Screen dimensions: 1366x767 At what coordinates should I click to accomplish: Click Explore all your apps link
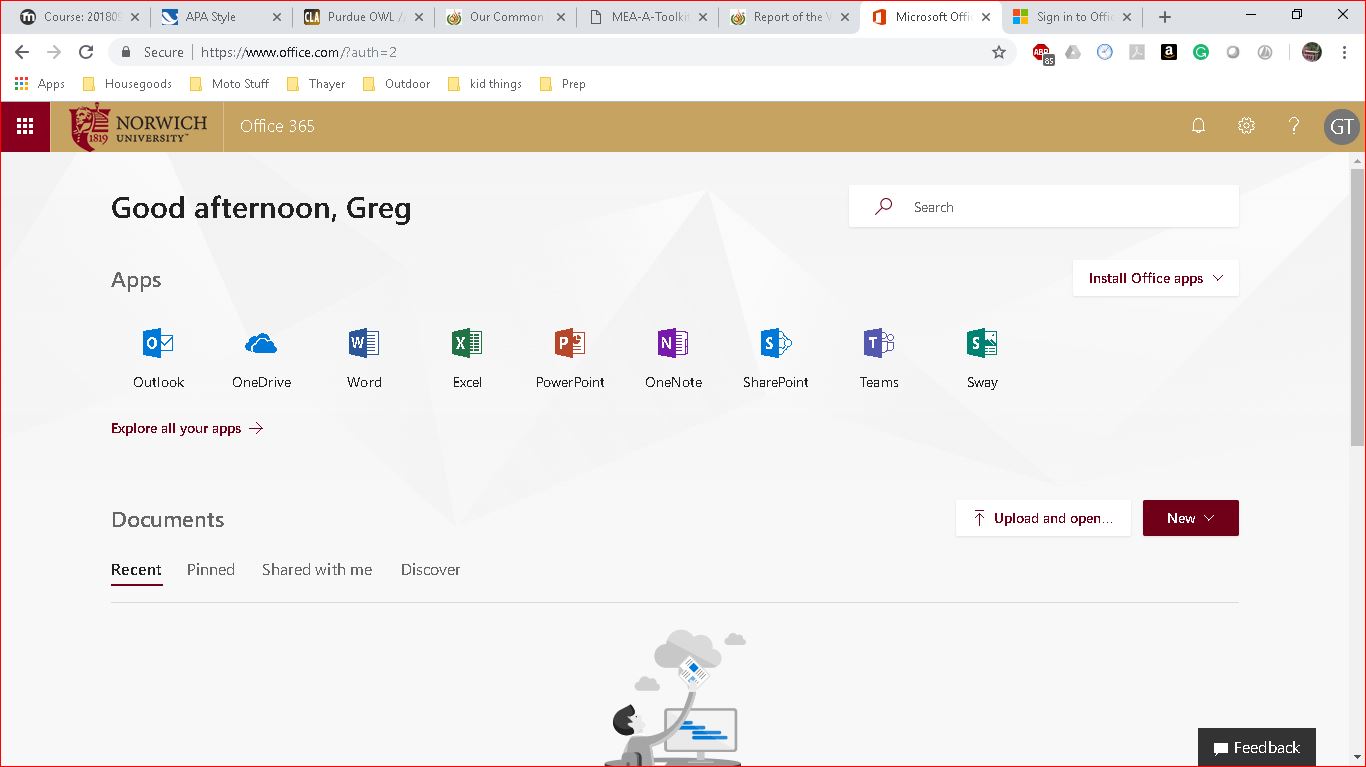coord(187,428)
